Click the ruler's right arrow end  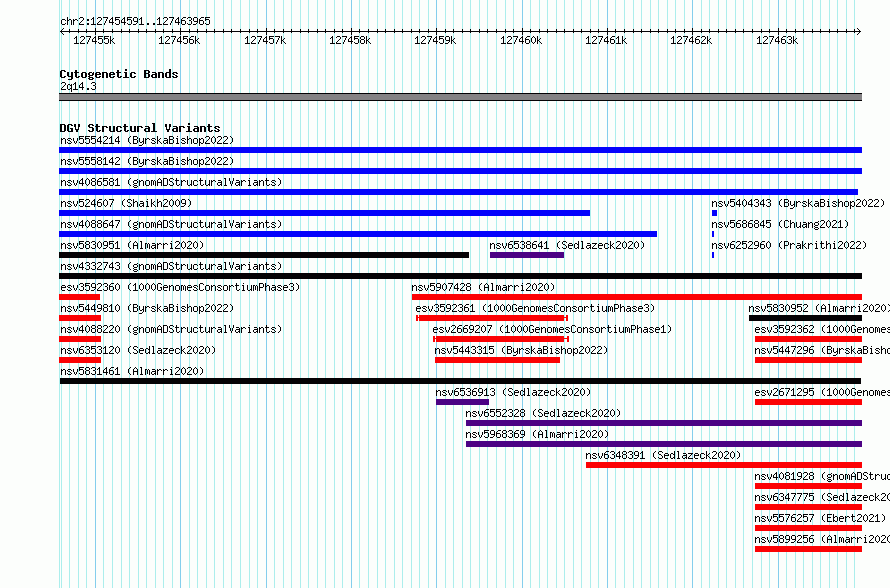coord(859,32)
